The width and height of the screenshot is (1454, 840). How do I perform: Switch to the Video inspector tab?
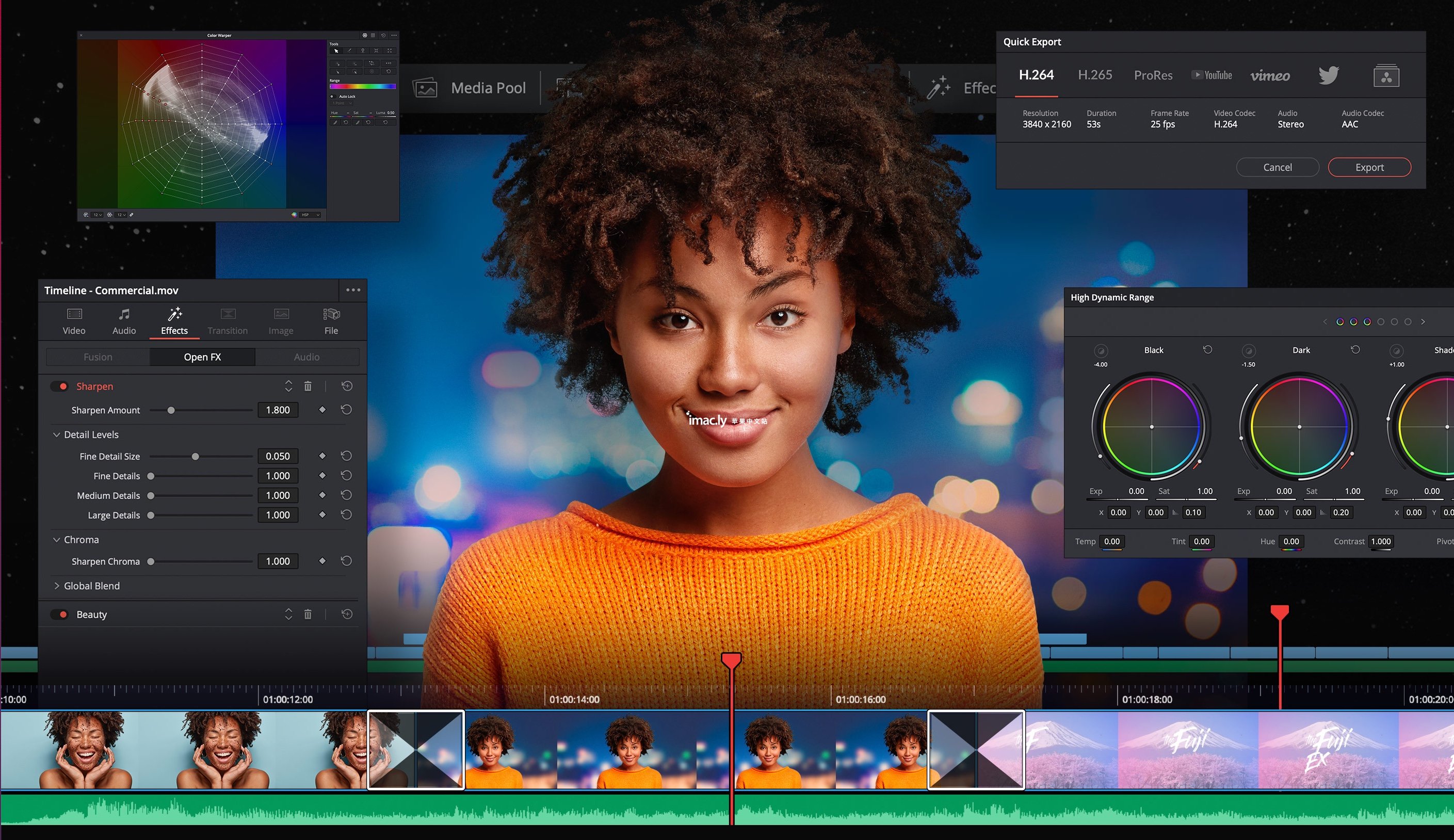click(x=74, y=321)
